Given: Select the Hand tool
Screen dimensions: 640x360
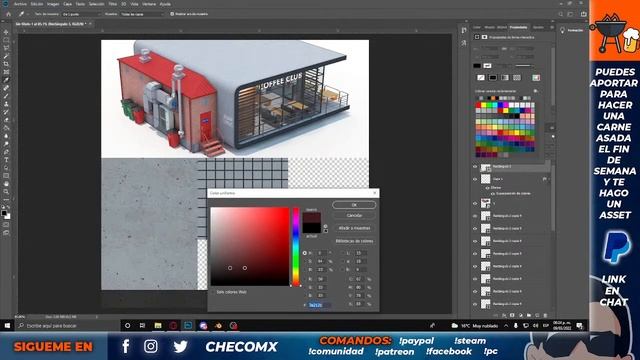Looking at the screenshot, I should pos(6,184).
